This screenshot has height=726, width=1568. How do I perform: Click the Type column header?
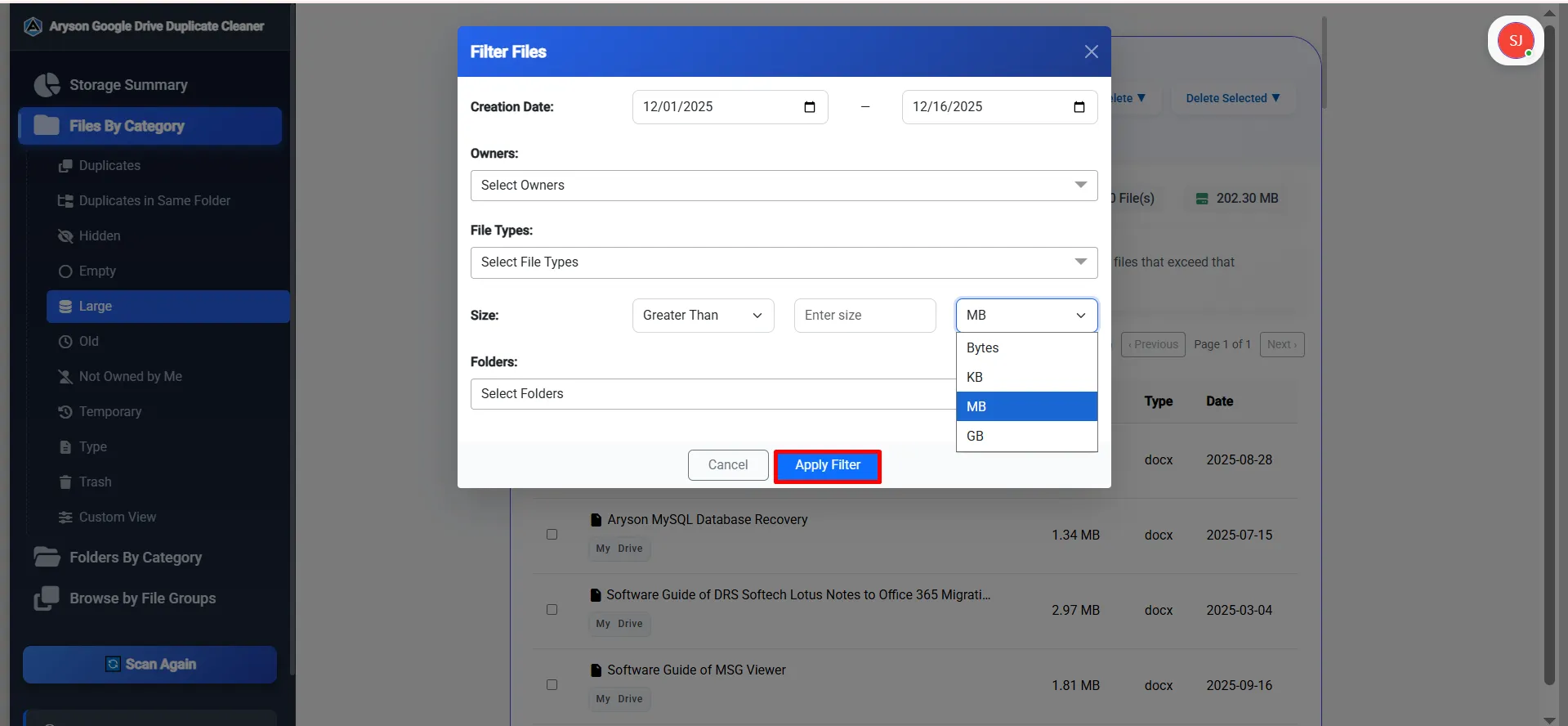coord(1159,401)
